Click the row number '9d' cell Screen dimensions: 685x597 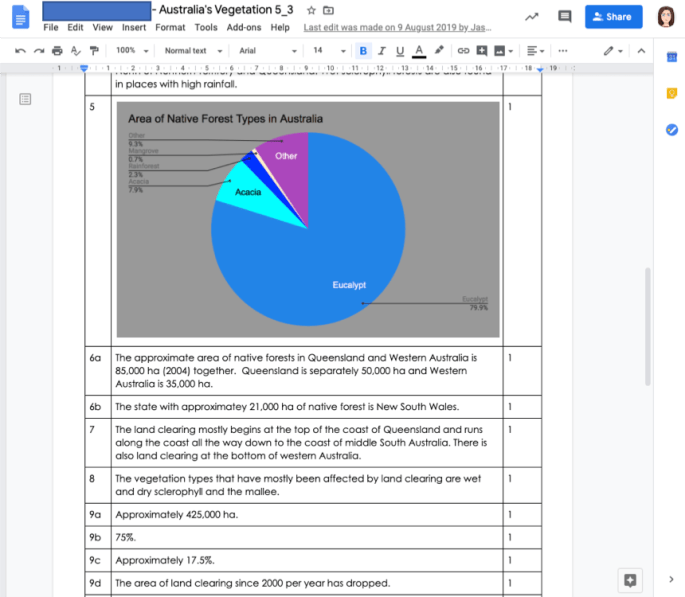[x=98, y=583]
